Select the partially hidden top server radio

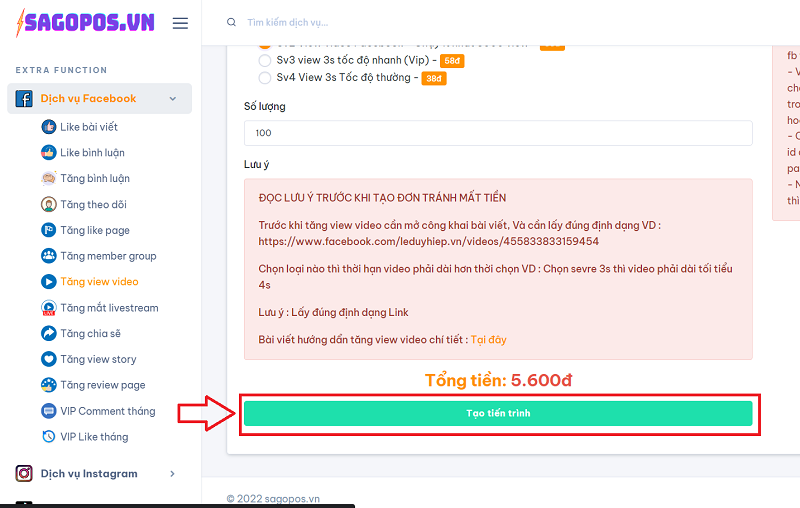265,45
